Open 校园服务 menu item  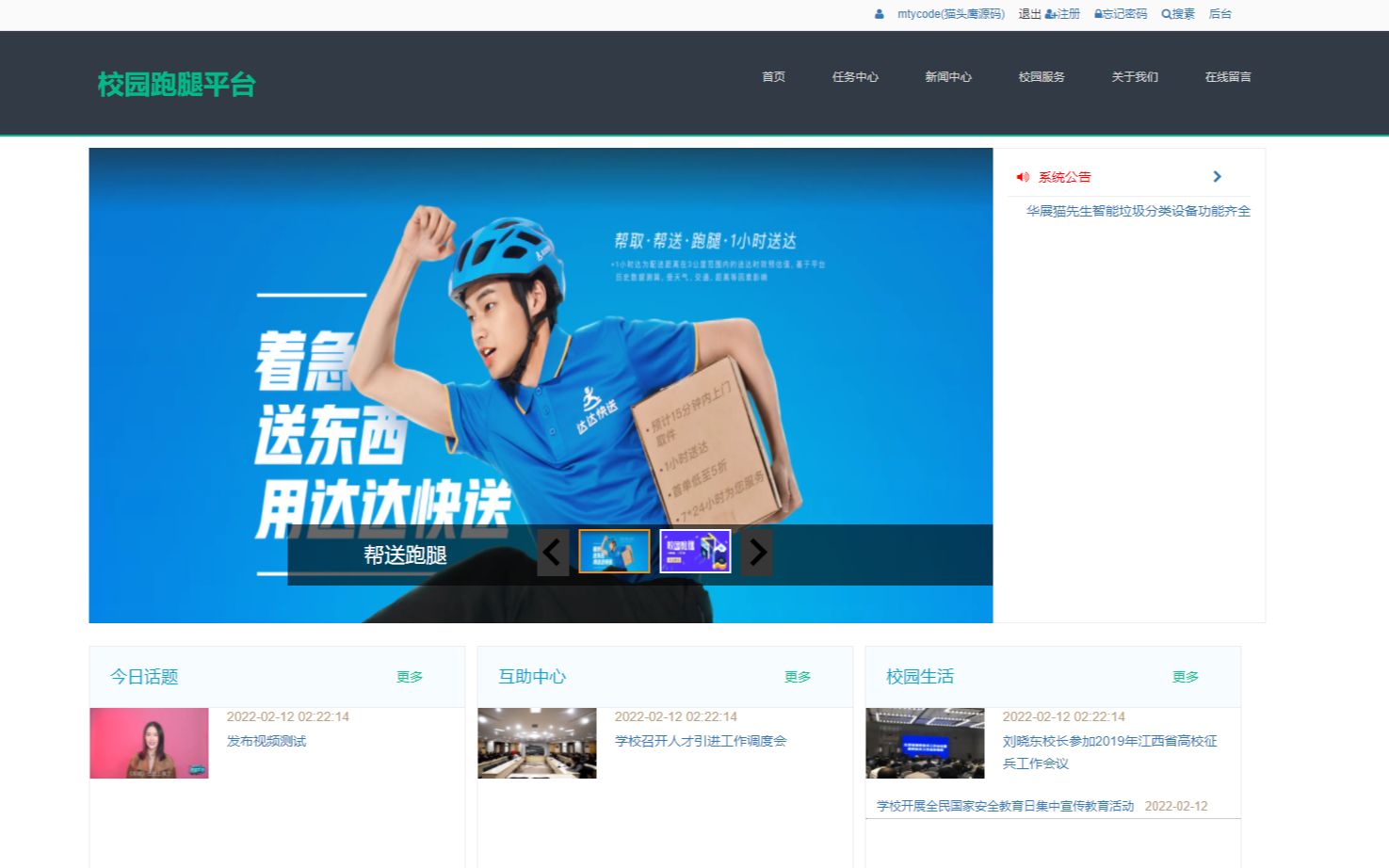click(1042, 77)
